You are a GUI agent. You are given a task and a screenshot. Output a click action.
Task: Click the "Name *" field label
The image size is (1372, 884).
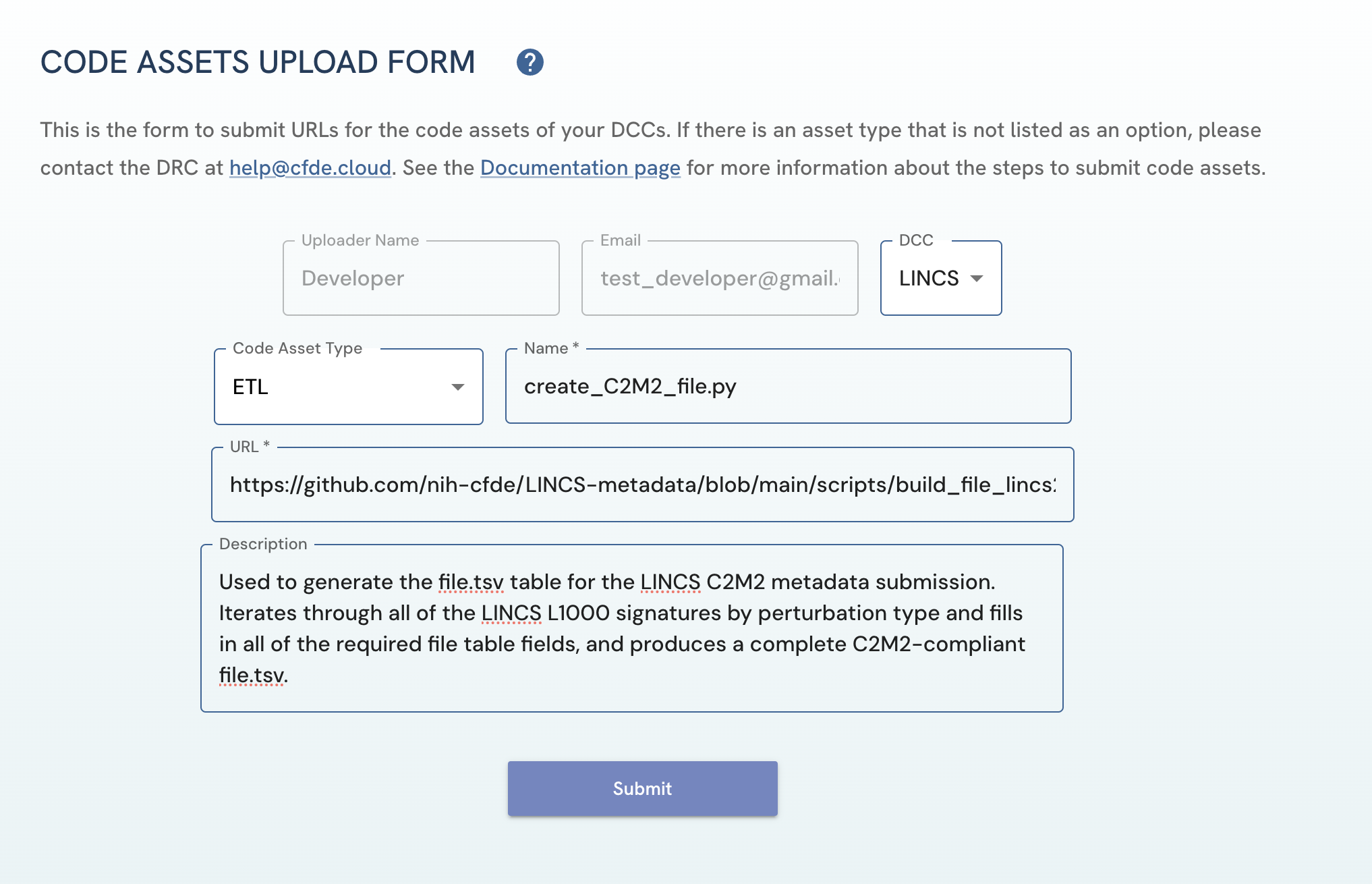coord(551,348)
